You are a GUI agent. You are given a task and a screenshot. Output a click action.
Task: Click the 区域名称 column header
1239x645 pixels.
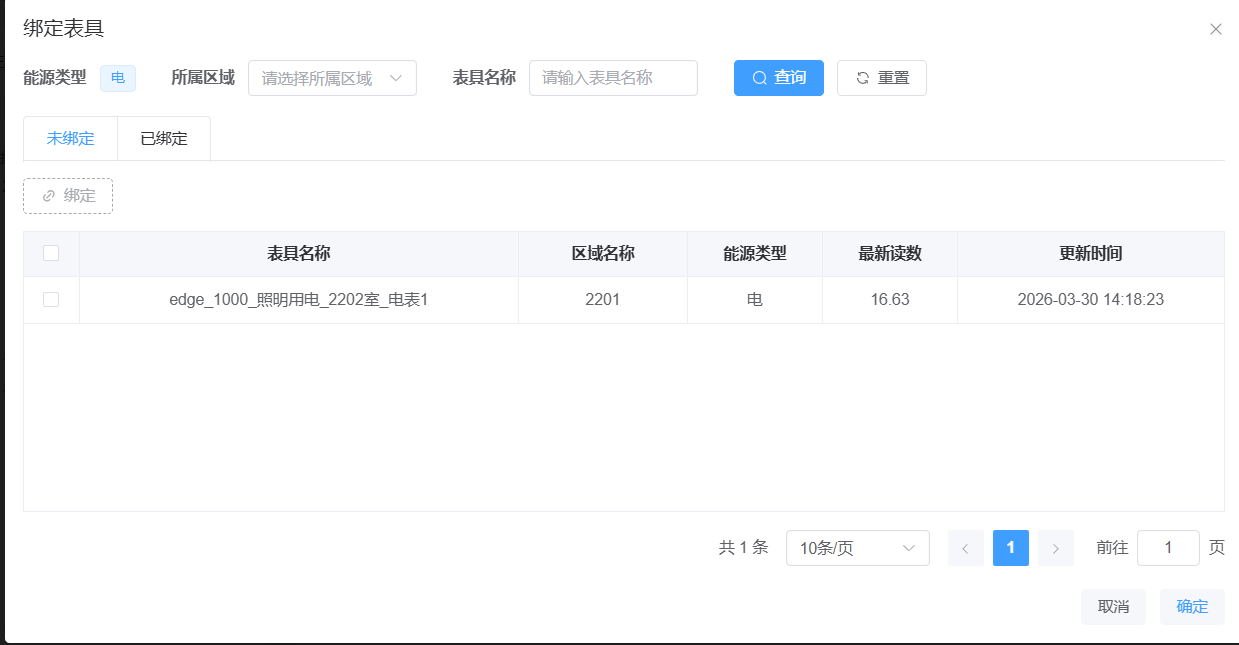pos(603,254)
